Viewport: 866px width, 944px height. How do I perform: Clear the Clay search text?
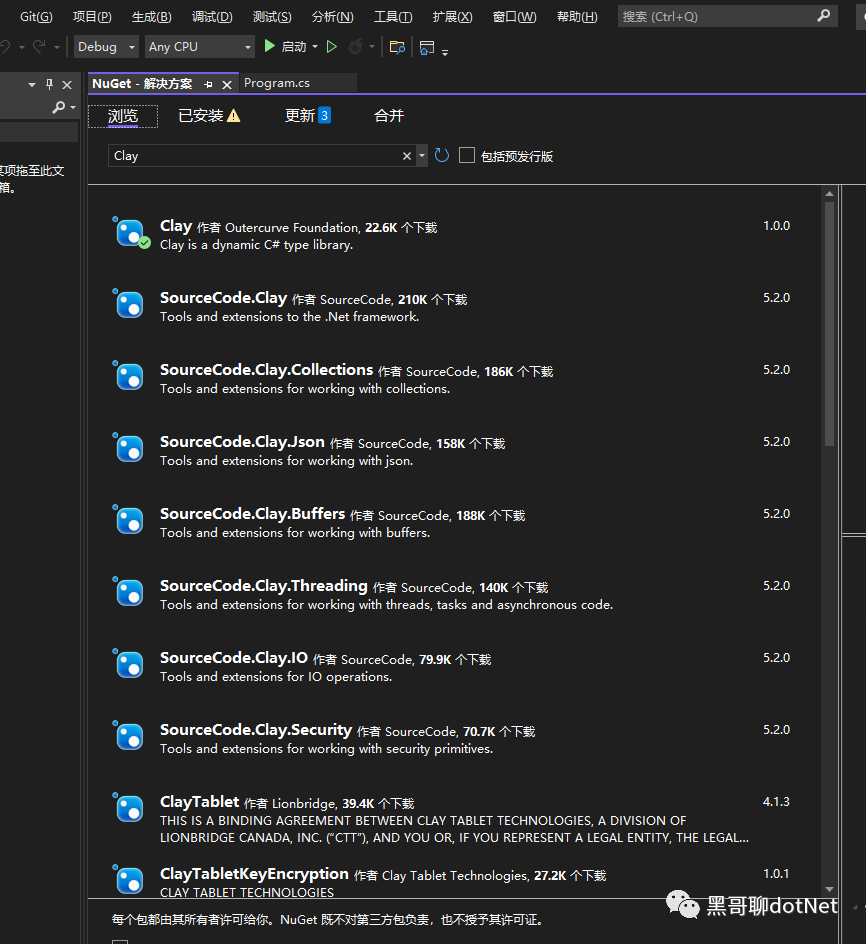click(407, 156)
